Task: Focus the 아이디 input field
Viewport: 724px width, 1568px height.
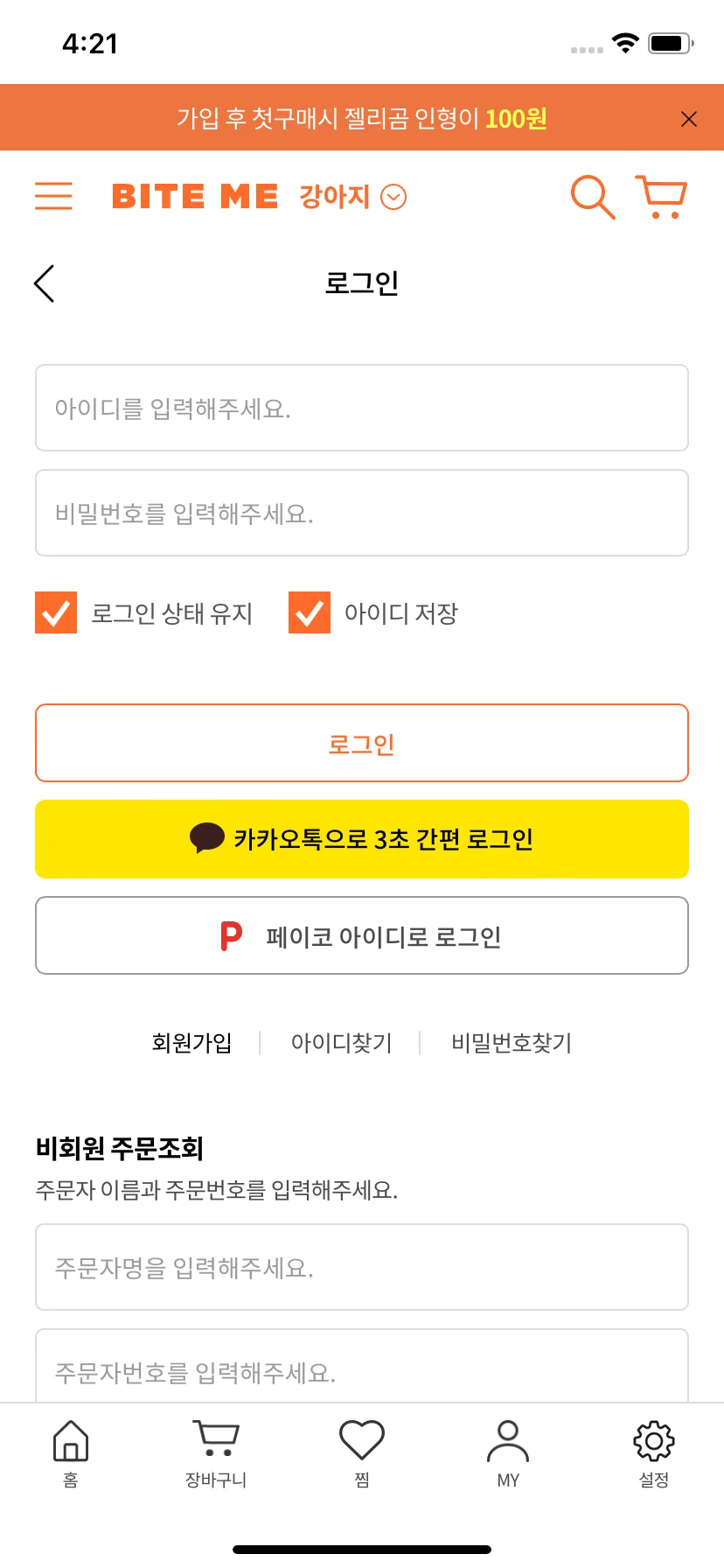Action: click(x=362, y=408)
